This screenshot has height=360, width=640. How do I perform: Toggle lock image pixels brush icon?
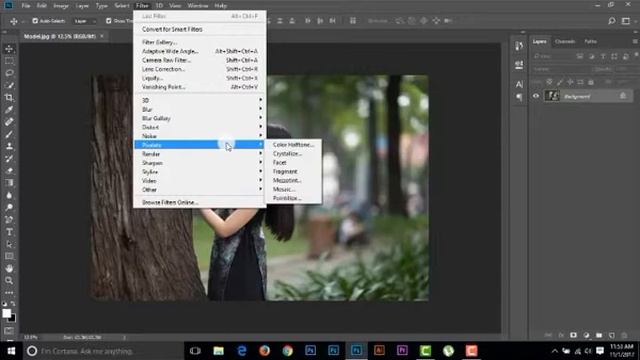[560, 82]
